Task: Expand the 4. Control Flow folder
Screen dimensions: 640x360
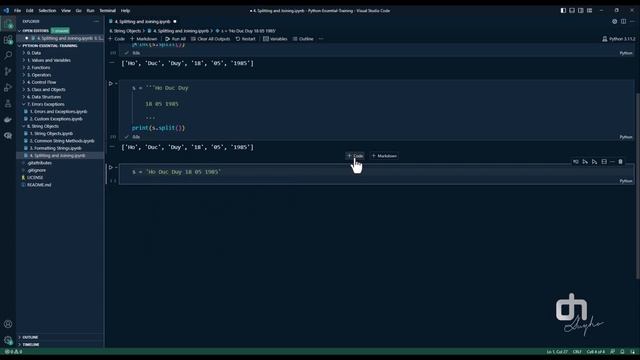Action: [41, 82]
